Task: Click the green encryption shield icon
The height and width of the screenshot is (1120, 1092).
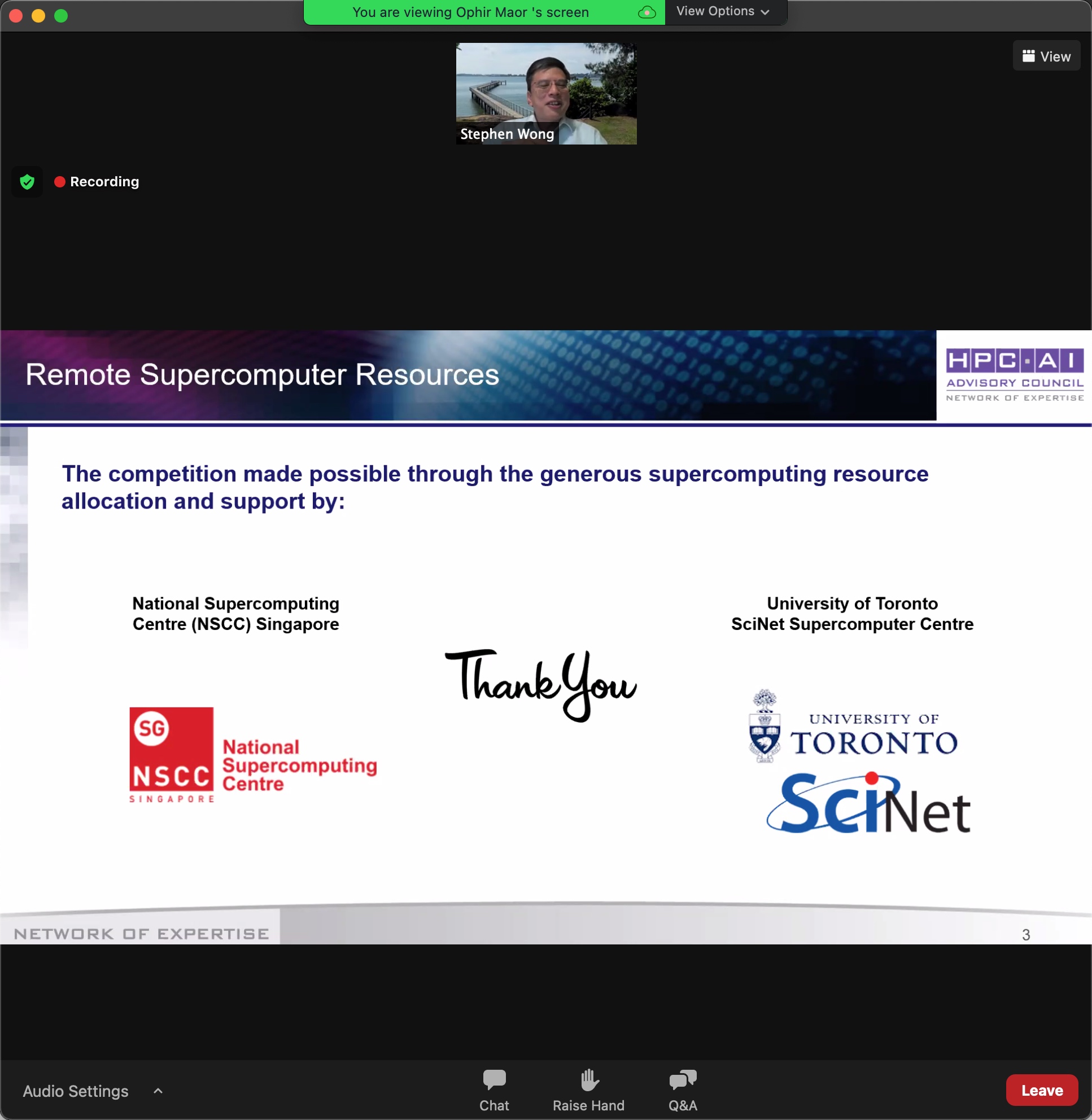Action: (x=27, y=182)
